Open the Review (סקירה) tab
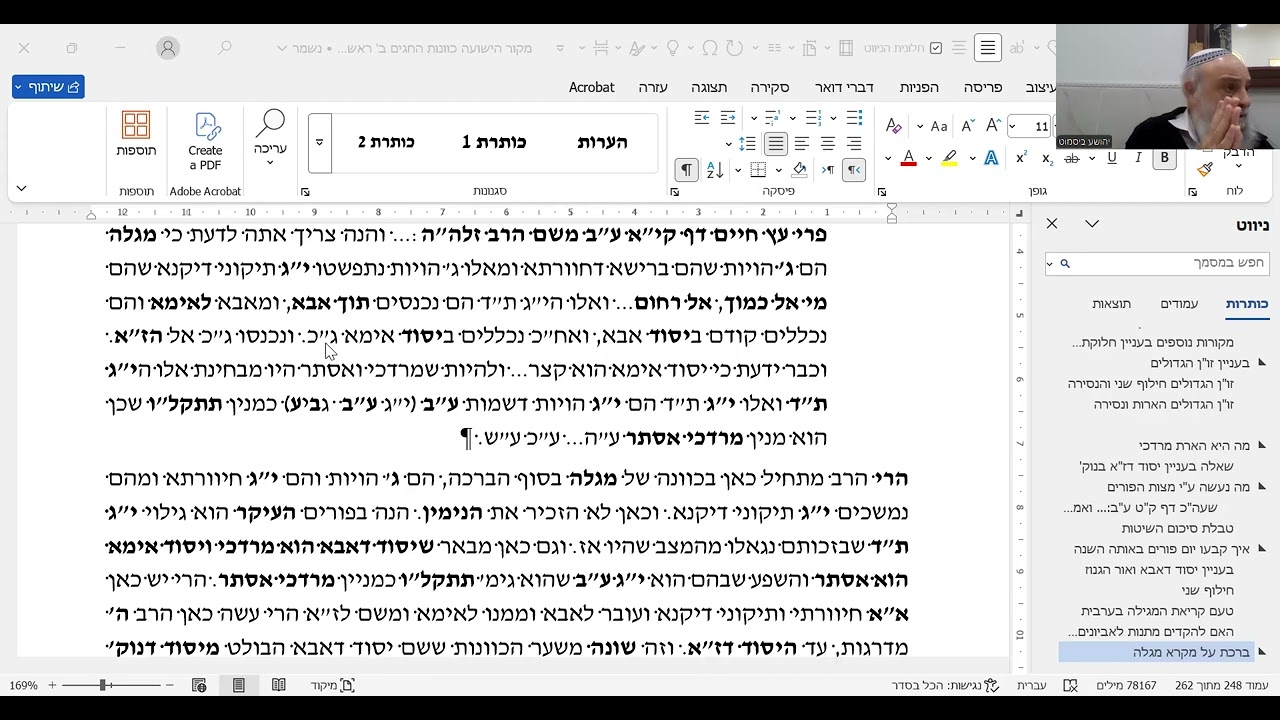 [770, 87]
